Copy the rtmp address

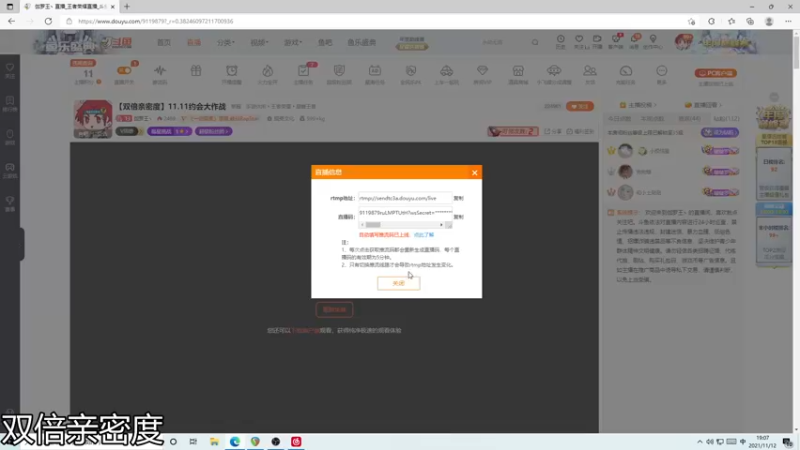point(458,198)
